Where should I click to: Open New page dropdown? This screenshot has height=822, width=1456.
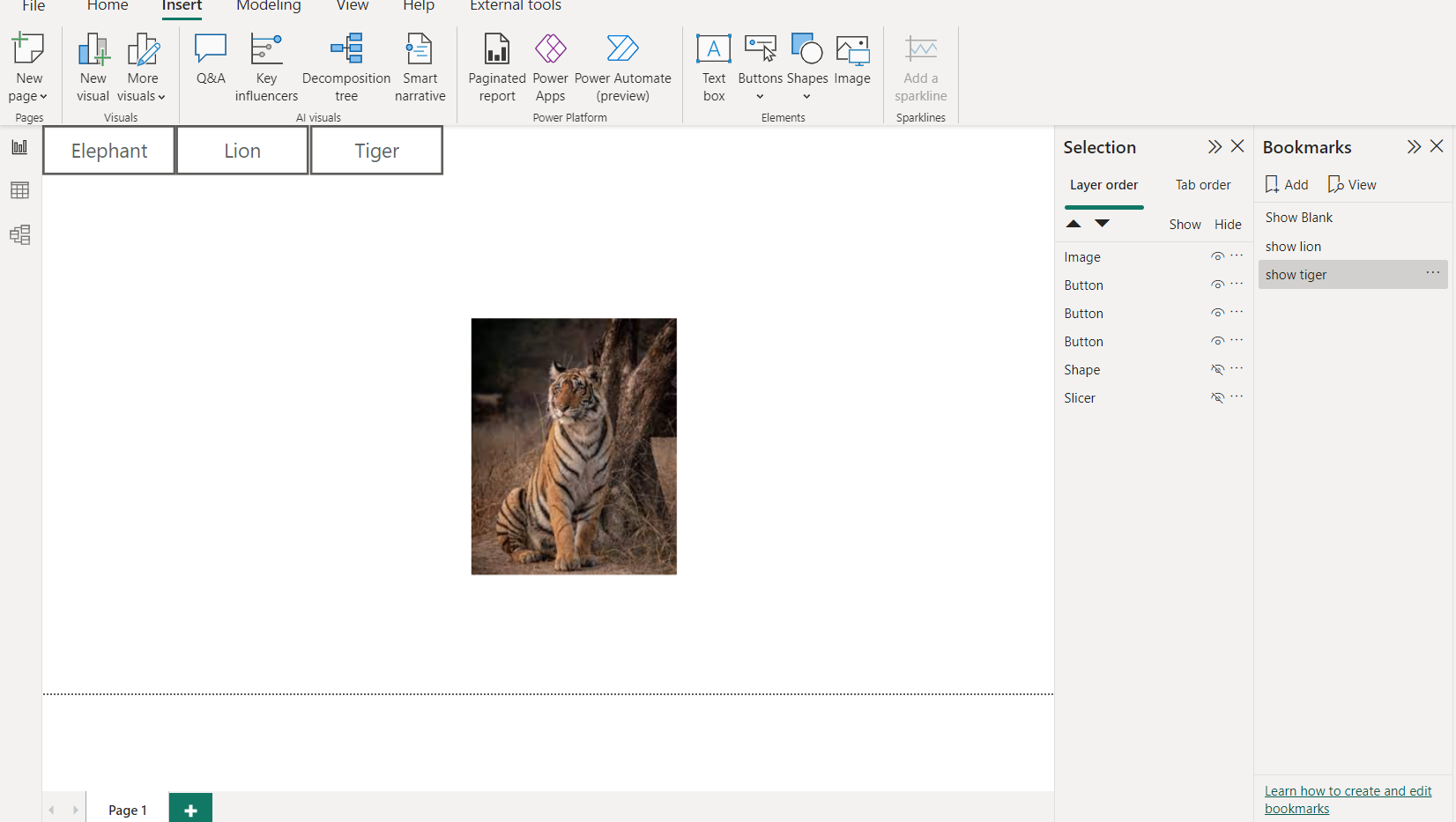28,96
